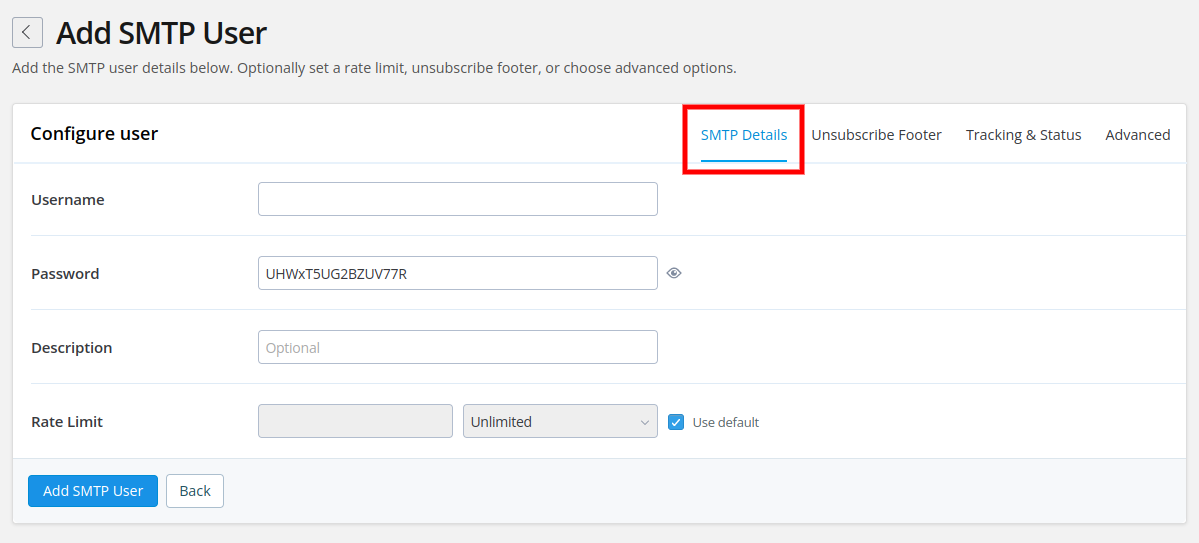Click the blue Add SMTP User button

pyautogui.click(x=93, y=491)
